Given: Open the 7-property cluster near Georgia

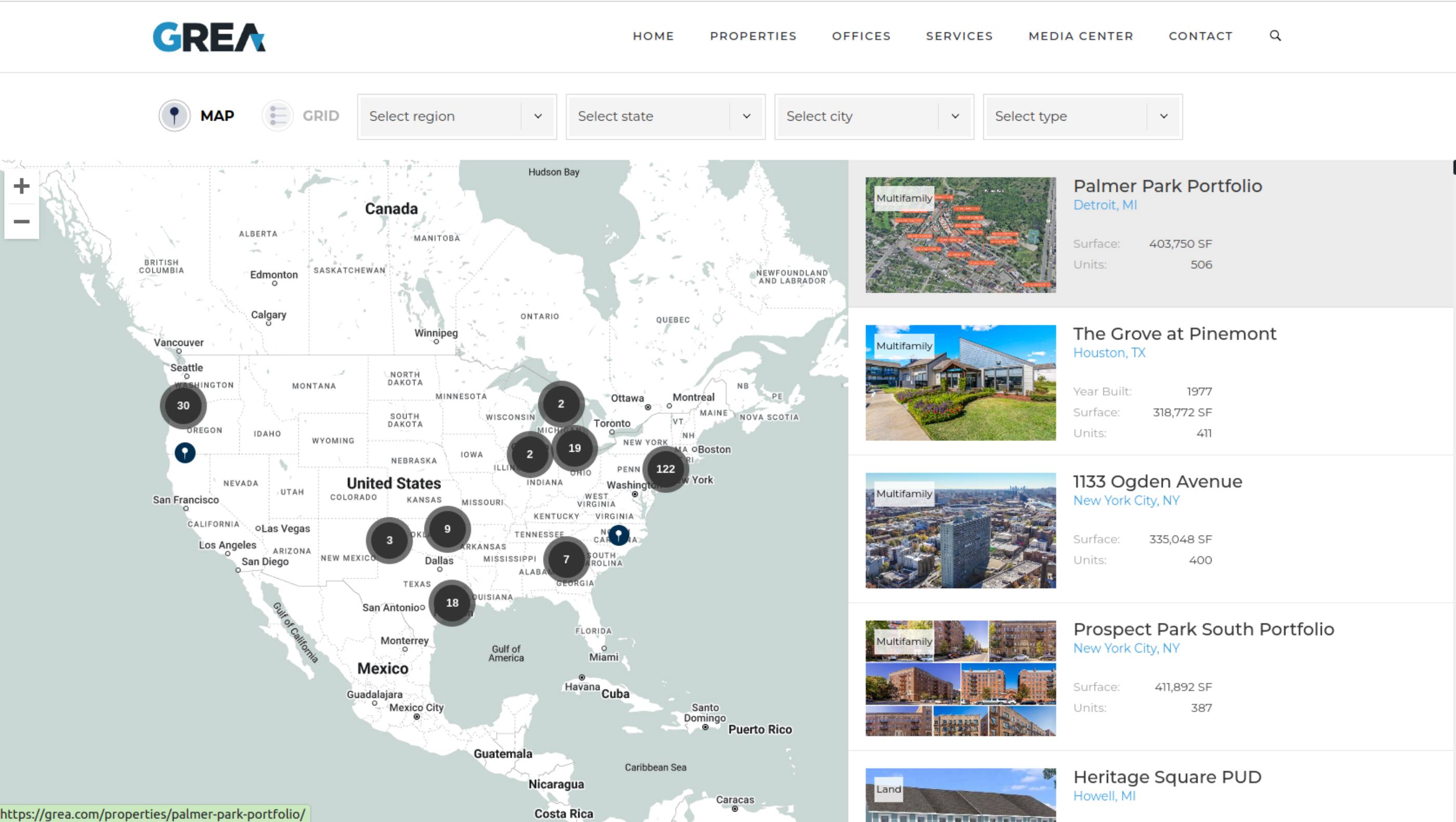Looking at the screenshot, I should (x=566, y=559).
